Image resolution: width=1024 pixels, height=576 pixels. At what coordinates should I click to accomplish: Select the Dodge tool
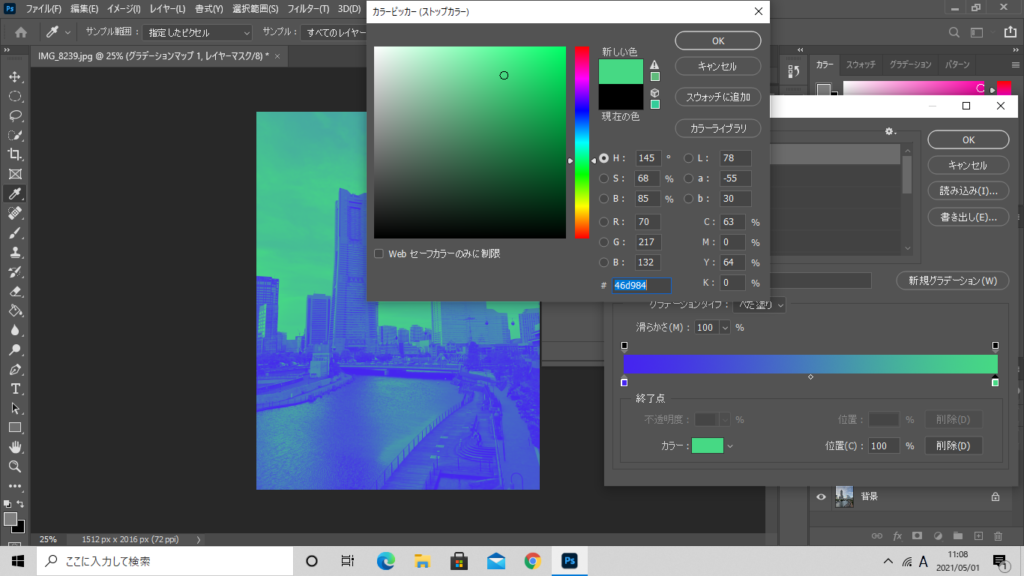(x=14, y=350)
